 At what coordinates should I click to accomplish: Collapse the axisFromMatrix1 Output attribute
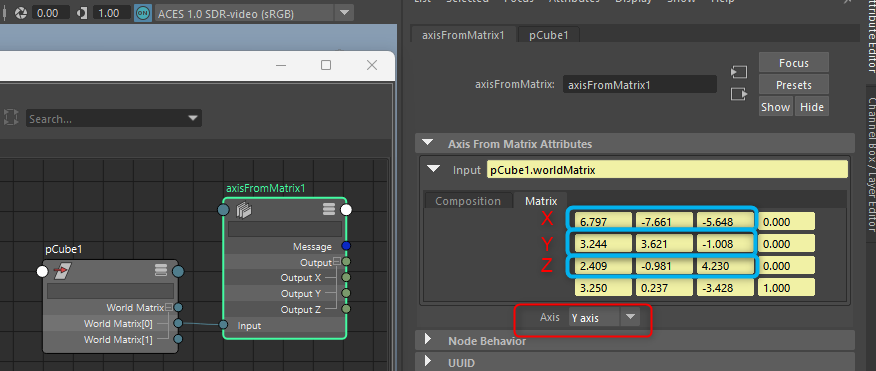(337, 261)
